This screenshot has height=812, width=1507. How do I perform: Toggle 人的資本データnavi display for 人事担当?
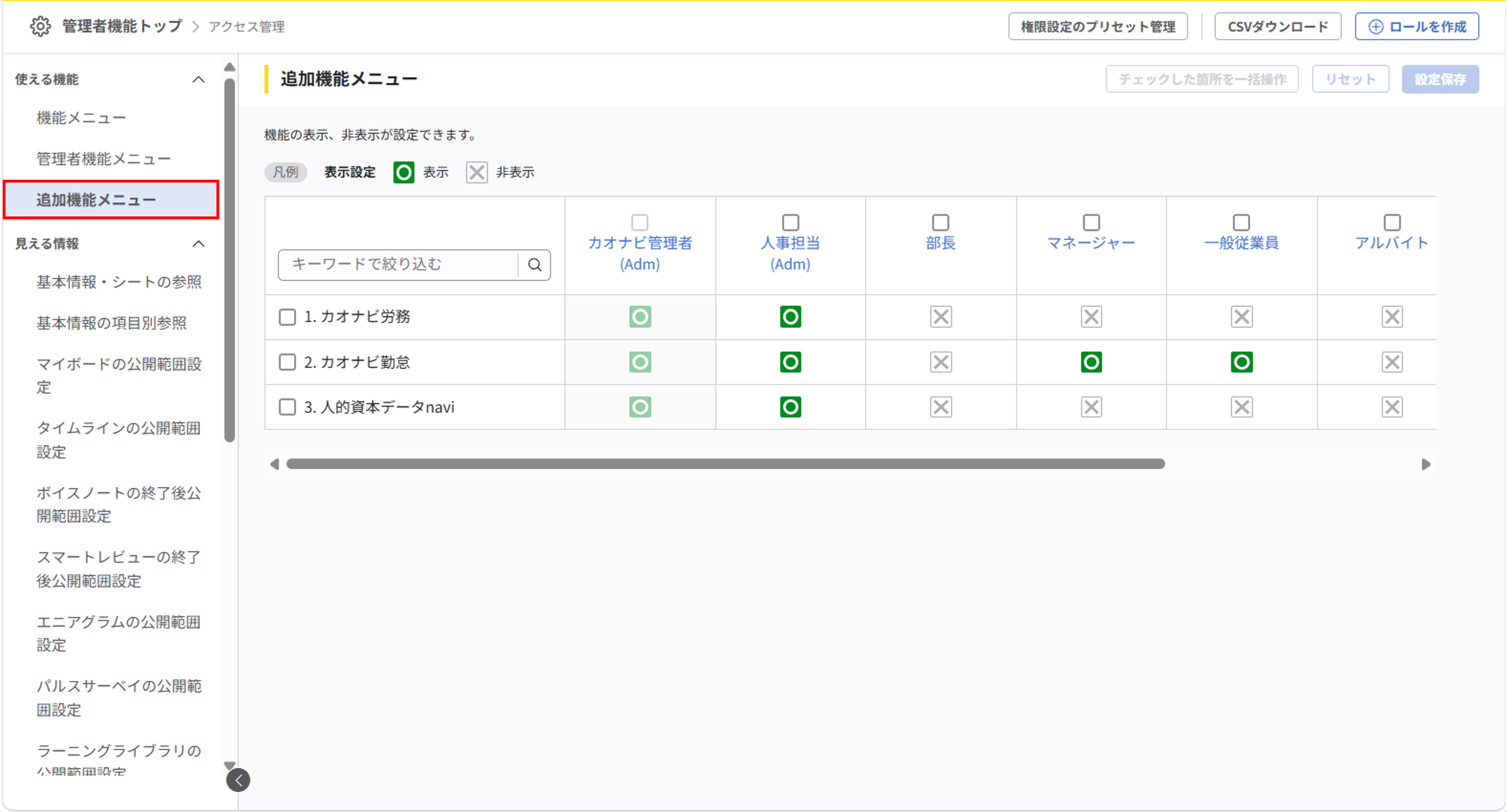[790, 407]
